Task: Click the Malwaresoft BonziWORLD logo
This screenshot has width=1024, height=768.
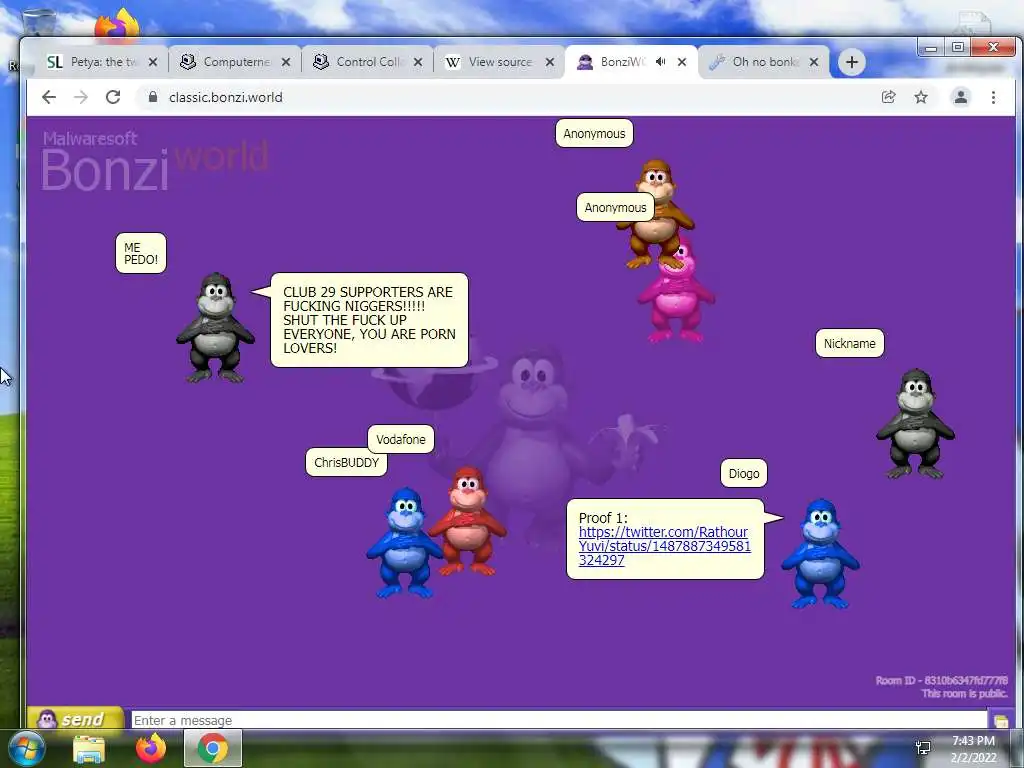Action: [x=154, y=161]
